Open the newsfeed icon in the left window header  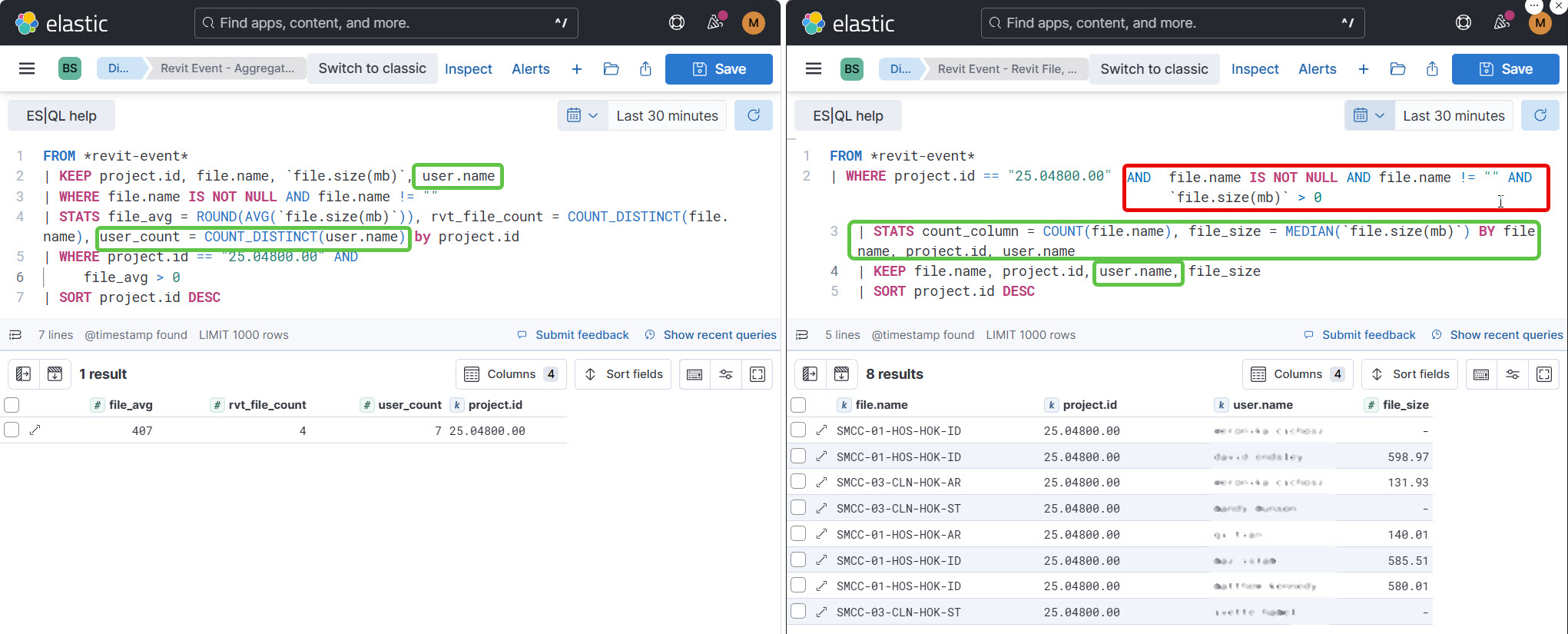715,23
